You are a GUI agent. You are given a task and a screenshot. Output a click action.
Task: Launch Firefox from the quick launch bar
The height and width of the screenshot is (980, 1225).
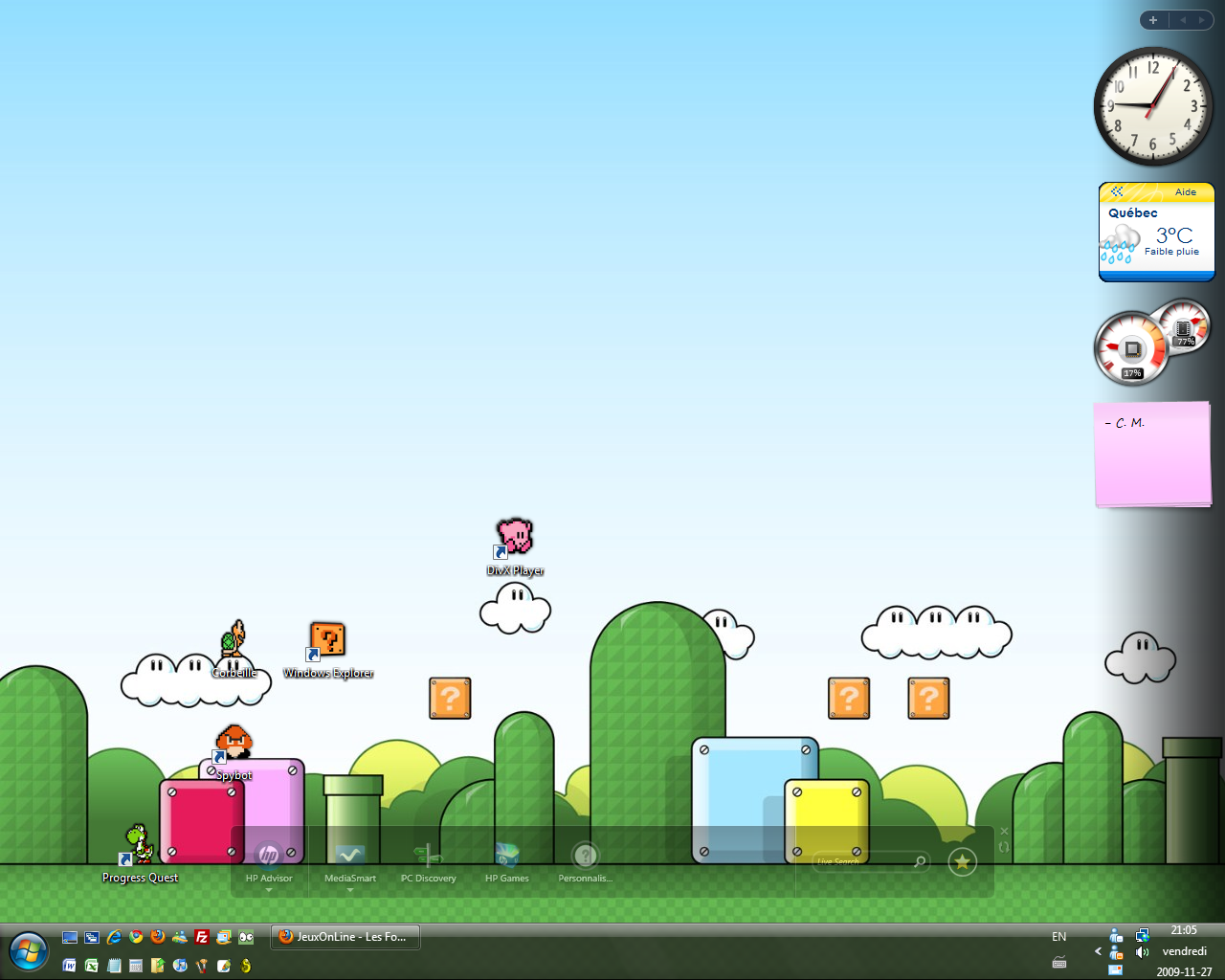tap(158, 937)
